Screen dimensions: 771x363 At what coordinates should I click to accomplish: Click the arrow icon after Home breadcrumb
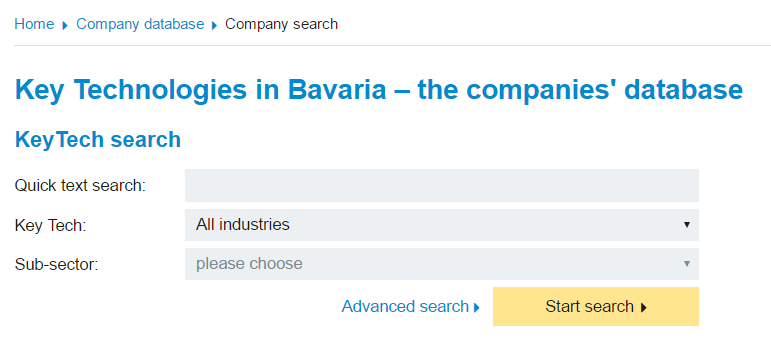pos(65,25)
